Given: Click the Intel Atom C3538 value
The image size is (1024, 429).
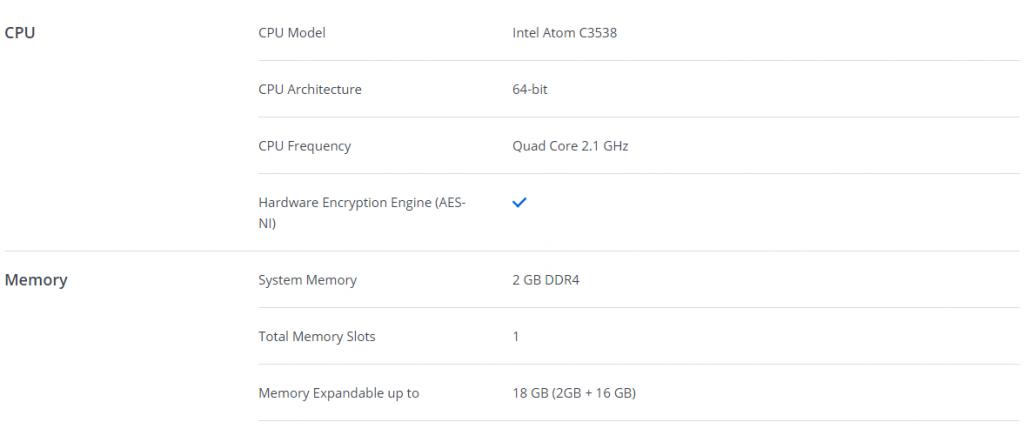Looking at the screenshot, I should (x=564, y=33).
